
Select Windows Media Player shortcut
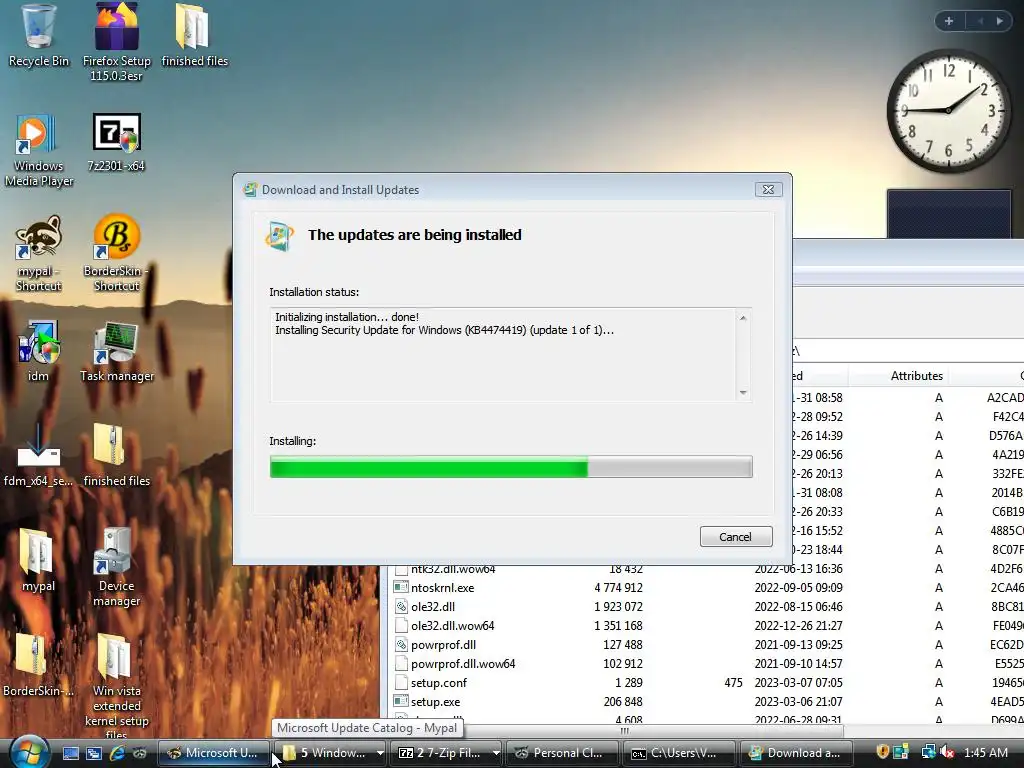(x=38, y=150)
